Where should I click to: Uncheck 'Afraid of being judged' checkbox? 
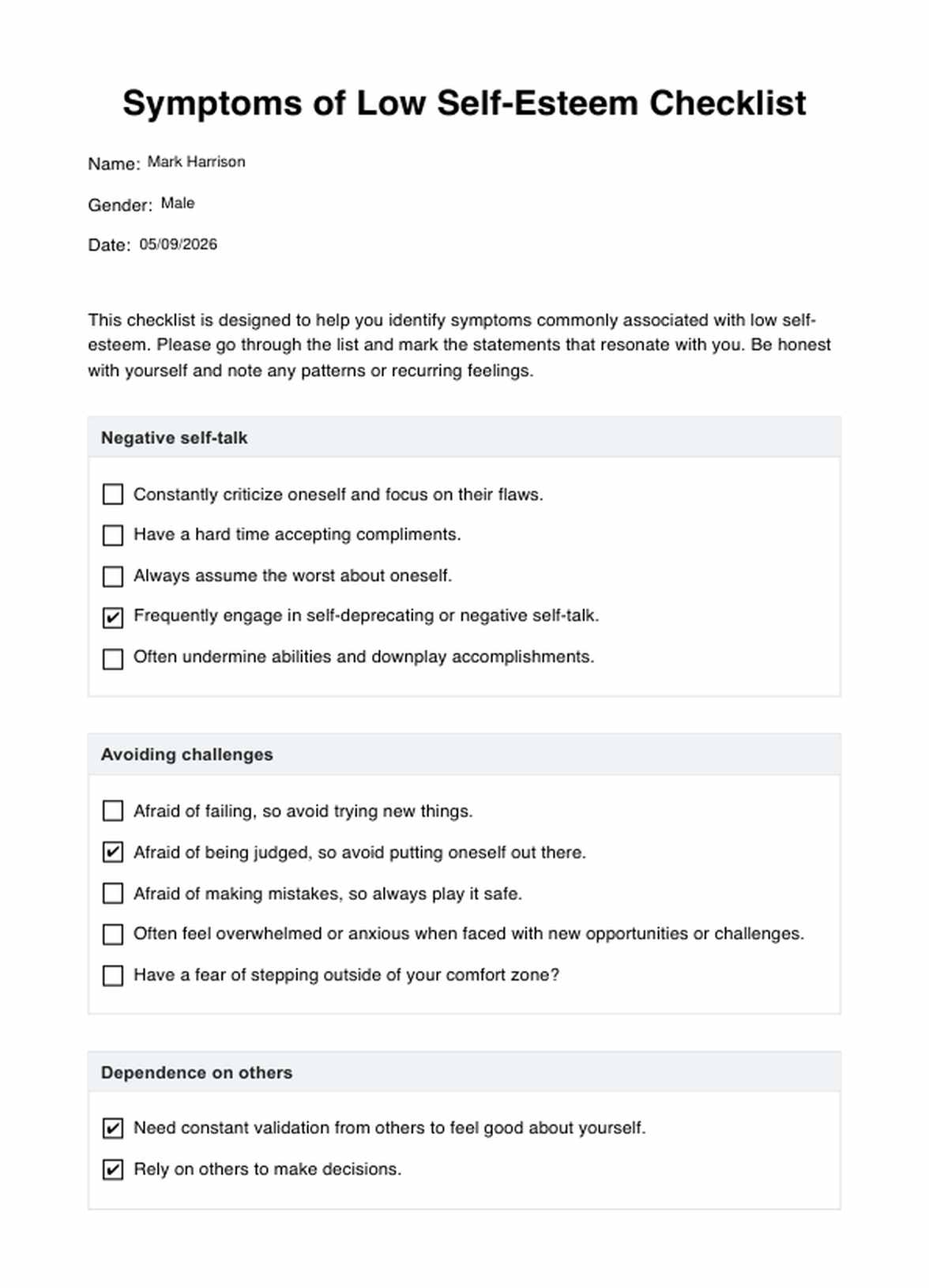pos(113,853)
